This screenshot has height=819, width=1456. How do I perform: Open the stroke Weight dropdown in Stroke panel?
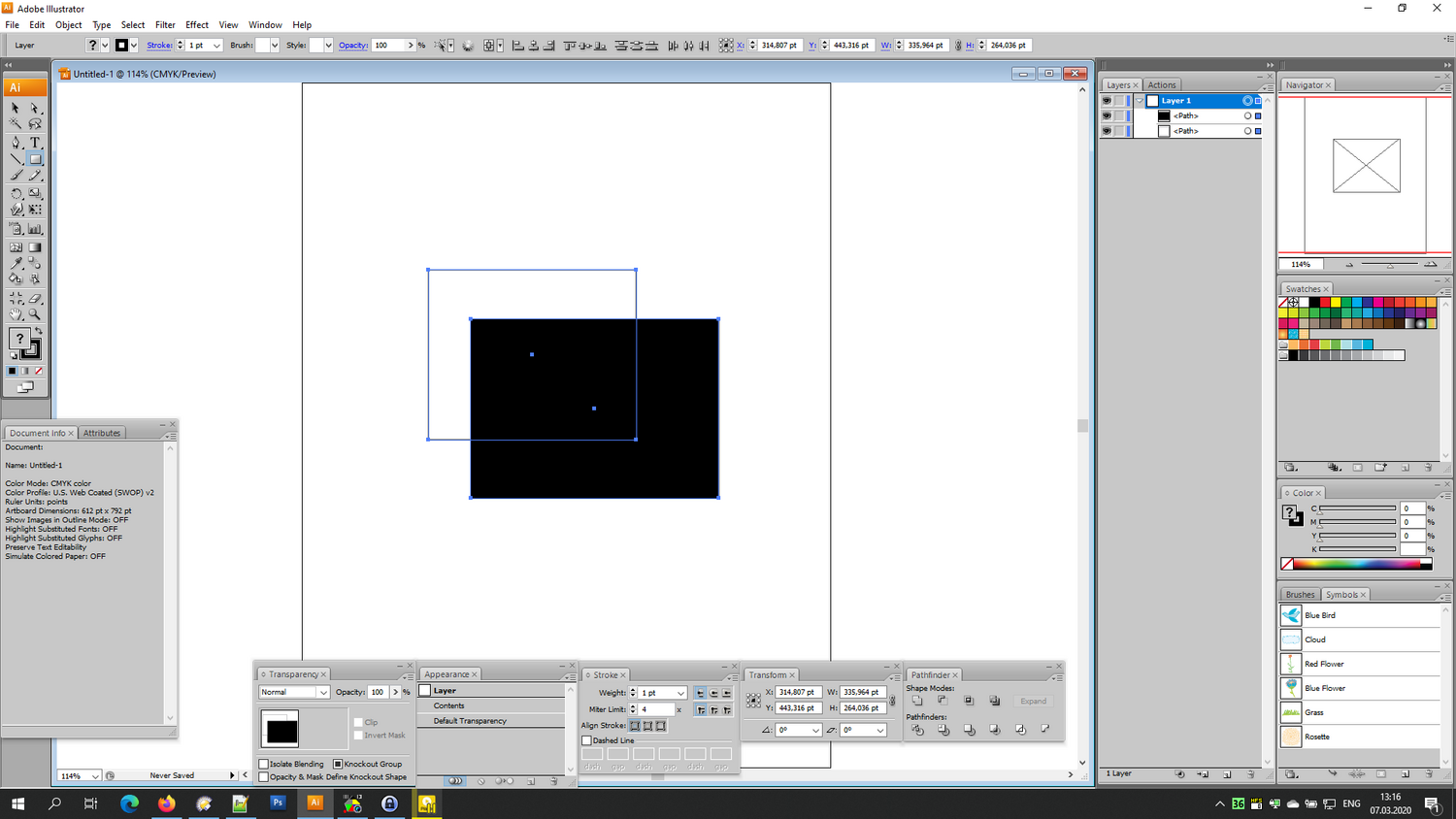pyautogui.click(x=680, y=693)
